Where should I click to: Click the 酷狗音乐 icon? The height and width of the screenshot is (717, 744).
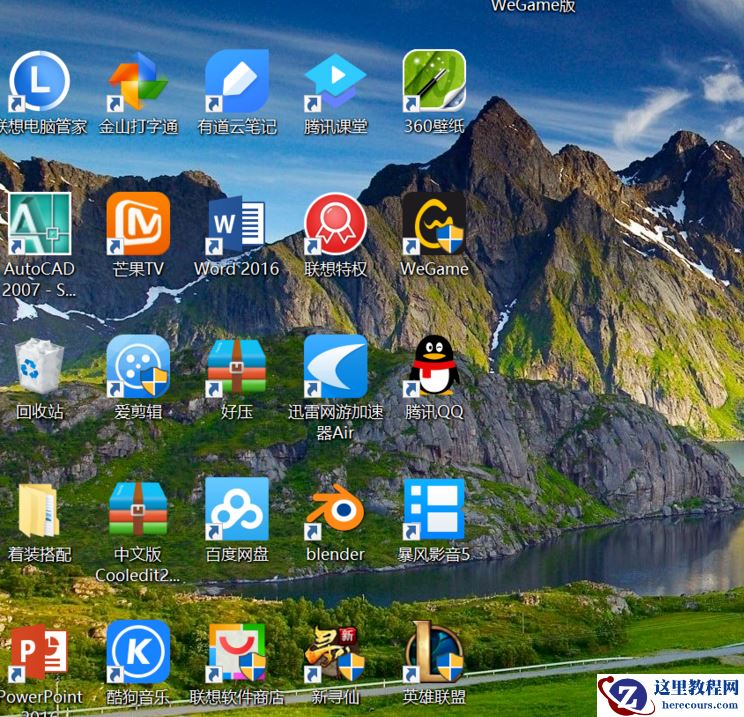tap(138, 652)
